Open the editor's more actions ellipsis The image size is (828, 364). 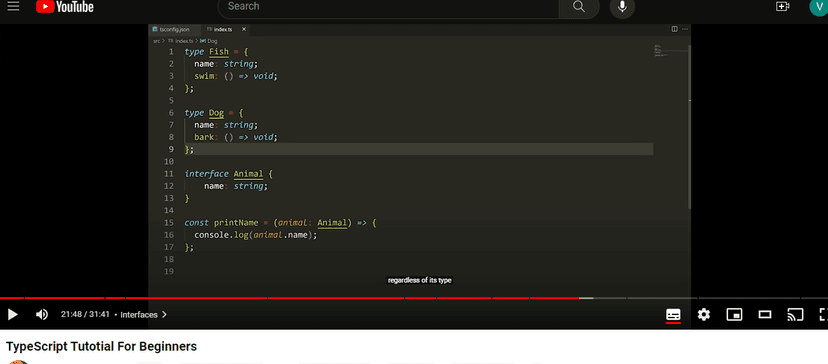pos(685,29)
